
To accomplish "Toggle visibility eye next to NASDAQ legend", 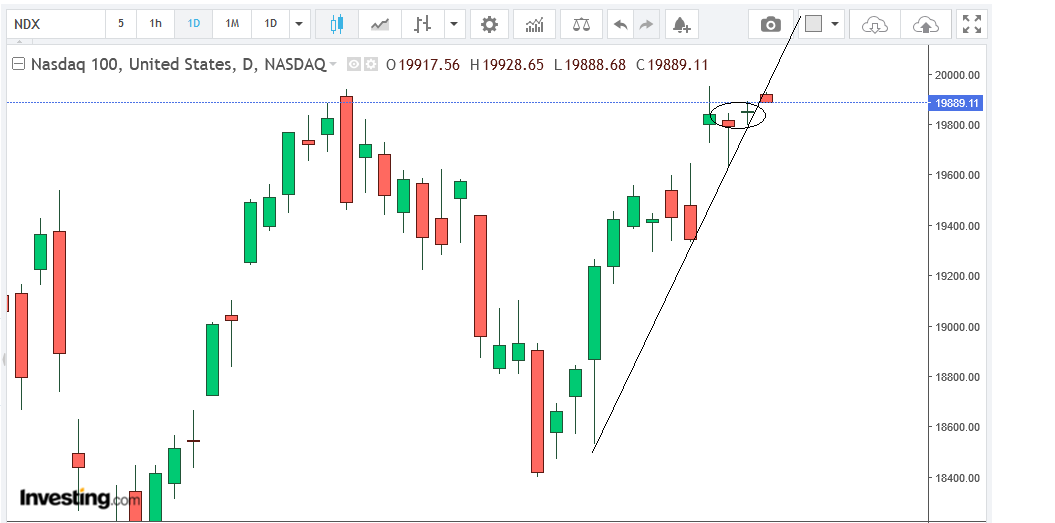I will pyautogui.click(x=353, y=64).
